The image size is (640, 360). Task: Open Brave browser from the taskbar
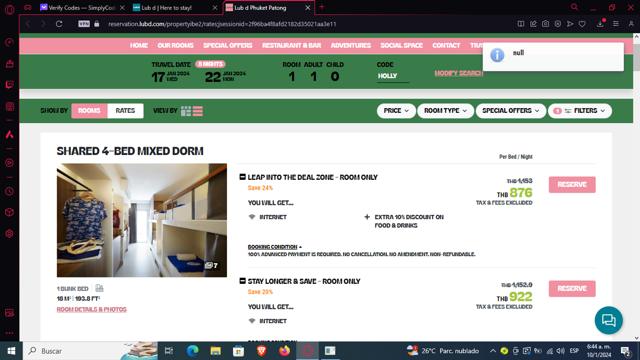262,351
